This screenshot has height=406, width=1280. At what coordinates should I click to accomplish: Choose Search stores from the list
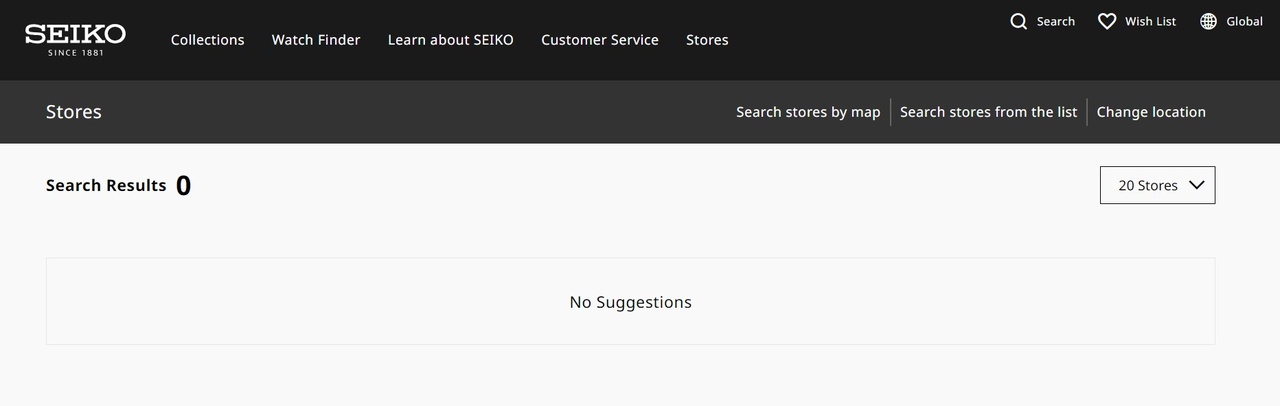tap(988, 112)
